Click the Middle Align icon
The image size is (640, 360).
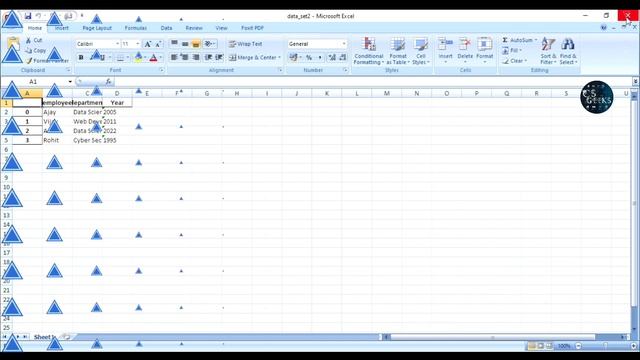[x=185, y=44]
